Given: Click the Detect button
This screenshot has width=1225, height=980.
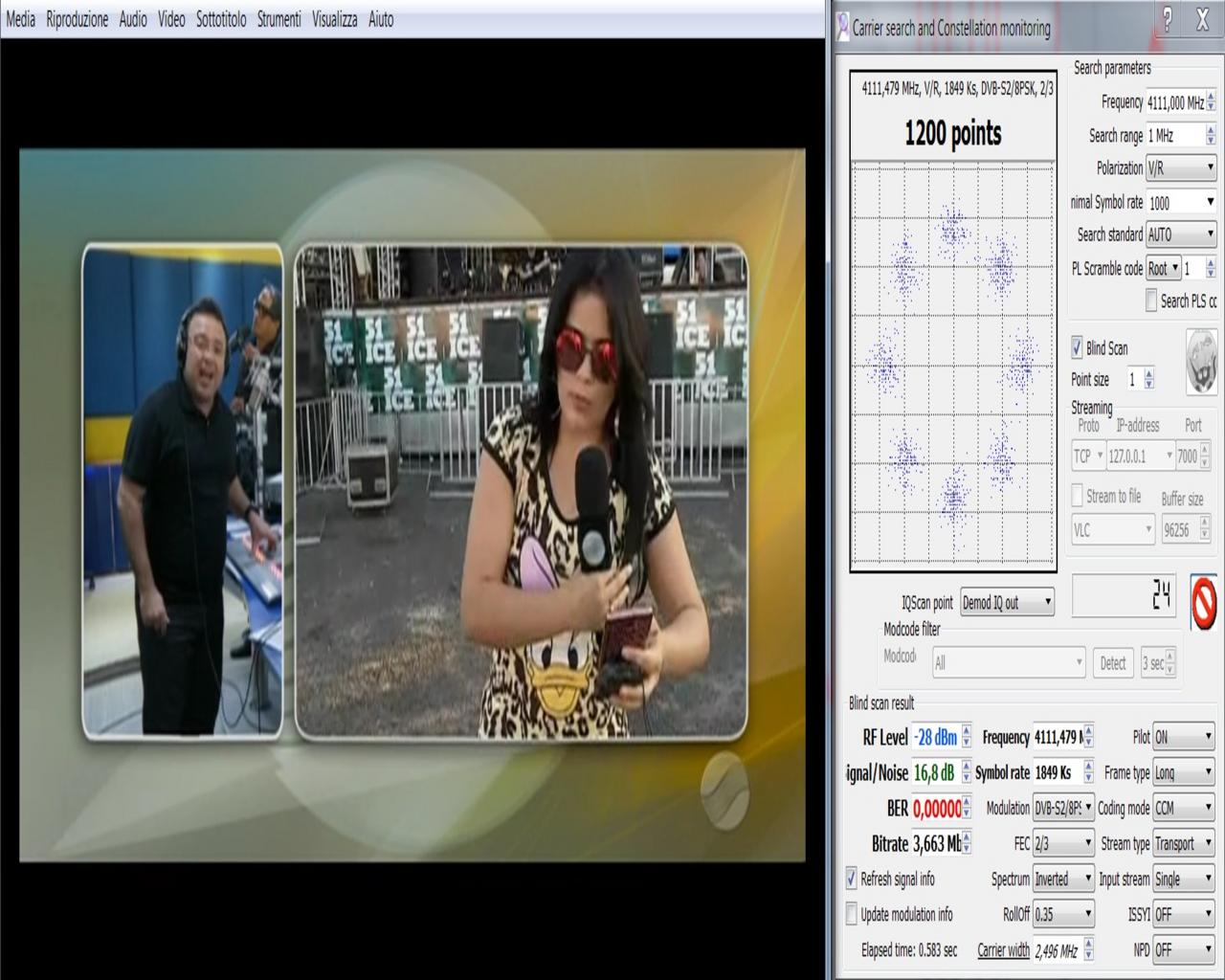Looking at the screenshot, I should click(x=1112, y=662).
